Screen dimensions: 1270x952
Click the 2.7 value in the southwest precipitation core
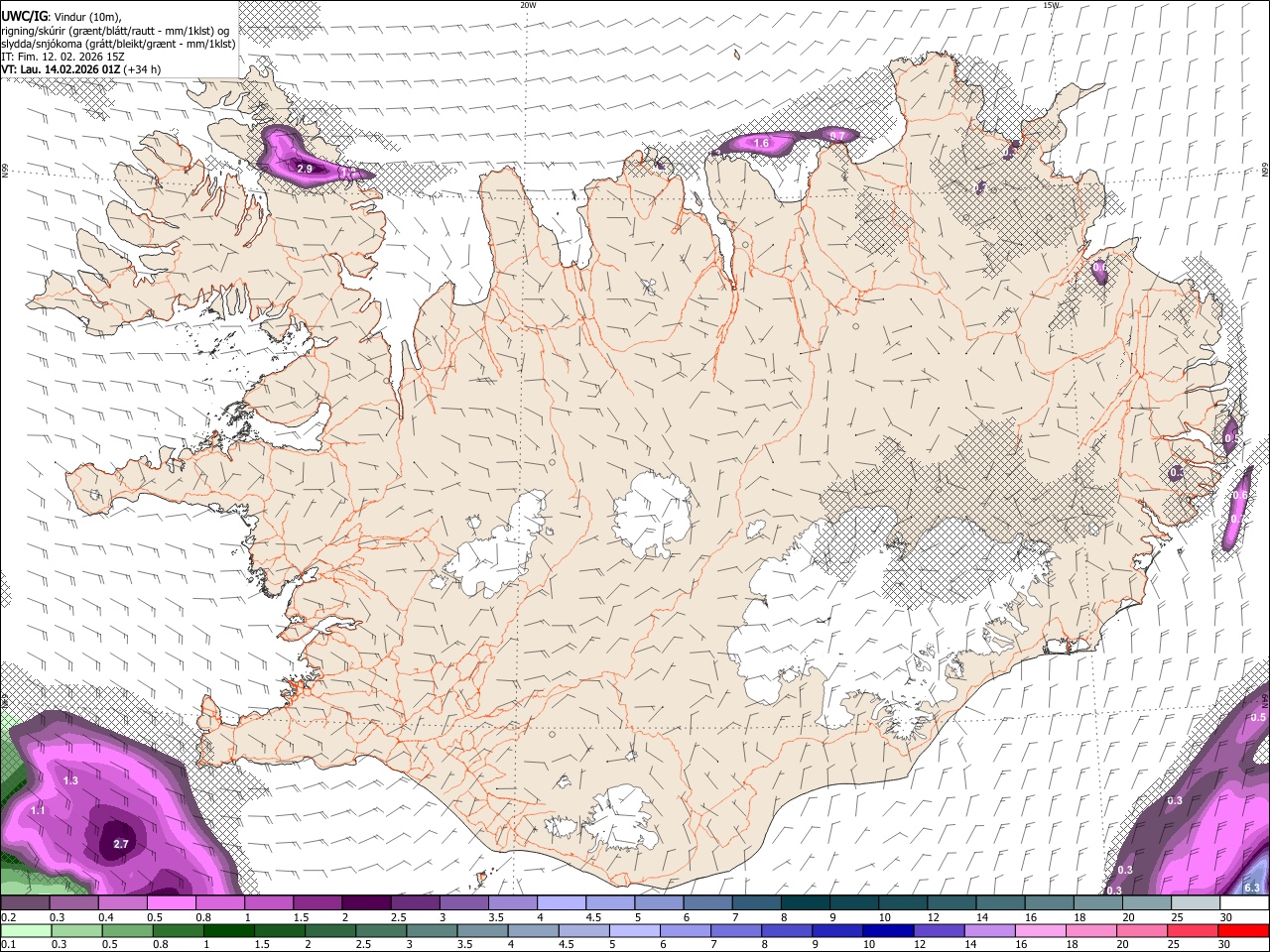click(121, 844)
